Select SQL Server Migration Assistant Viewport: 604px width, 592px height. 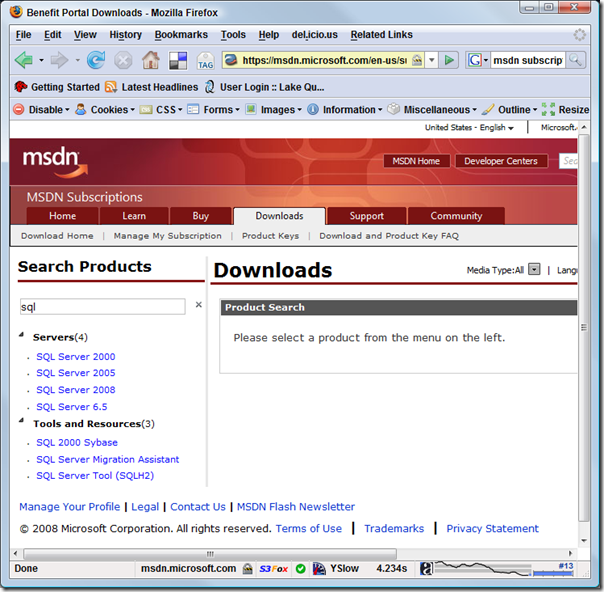(107, 459)
